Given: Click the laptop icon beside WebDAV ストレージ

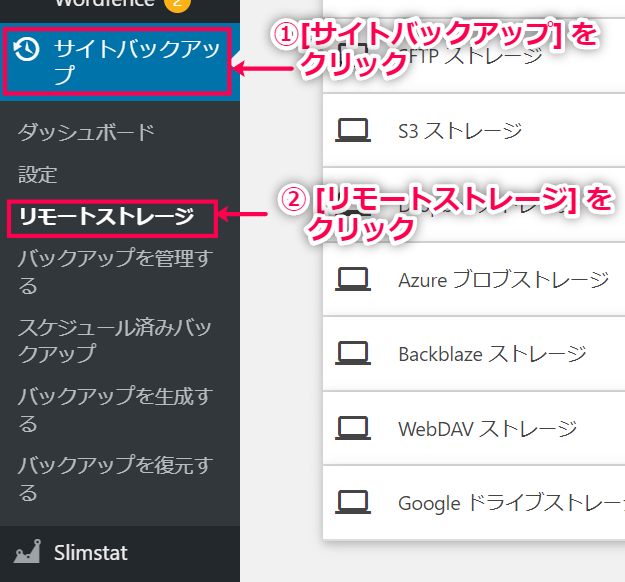Looking at the screenshot, I should [x=353, y=428].
